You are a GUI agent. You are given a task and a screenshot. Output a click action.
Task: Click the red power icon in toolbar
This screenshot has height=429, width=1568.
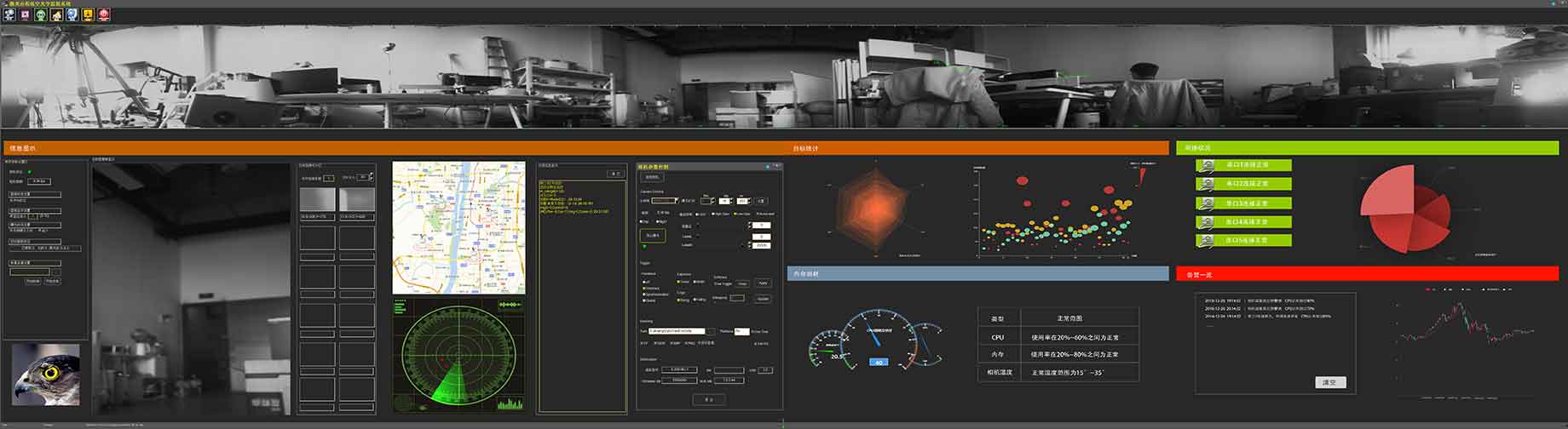tap(104, 14)
